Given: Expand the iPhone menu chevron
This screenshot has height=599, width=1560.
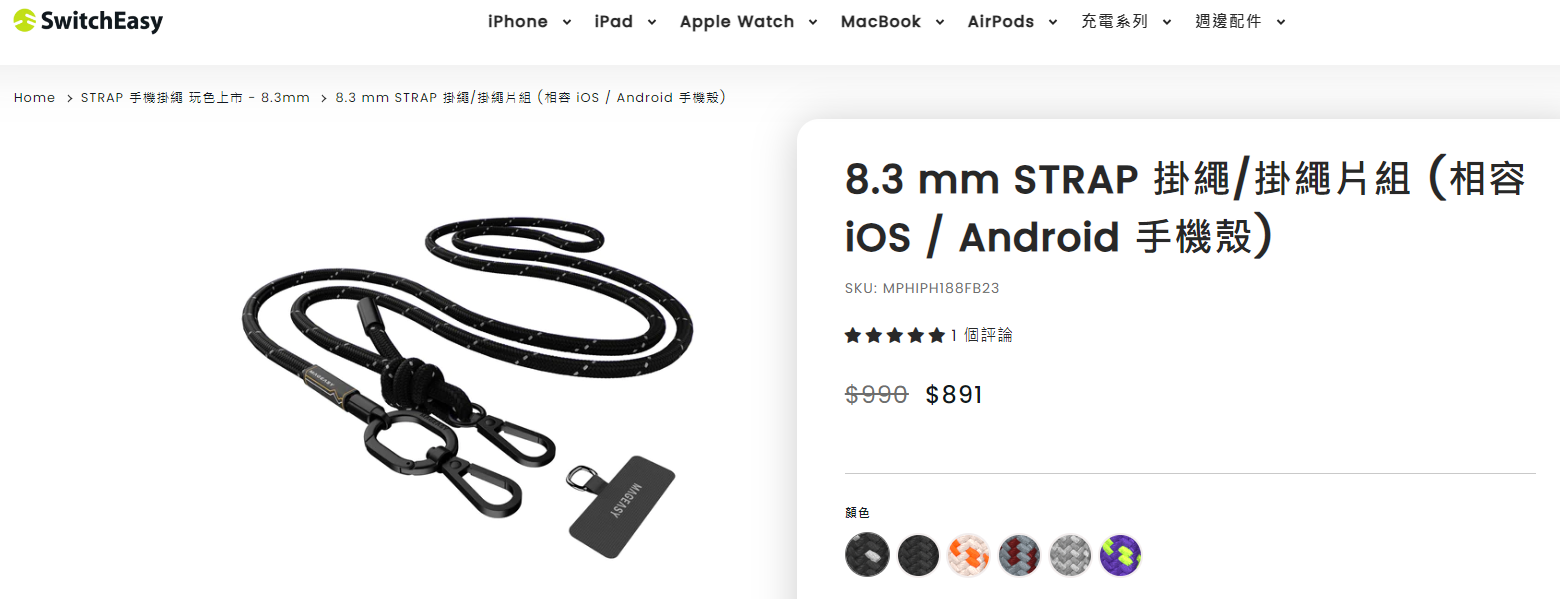Looking at the screenshot, I should click(x=567, y=22).
